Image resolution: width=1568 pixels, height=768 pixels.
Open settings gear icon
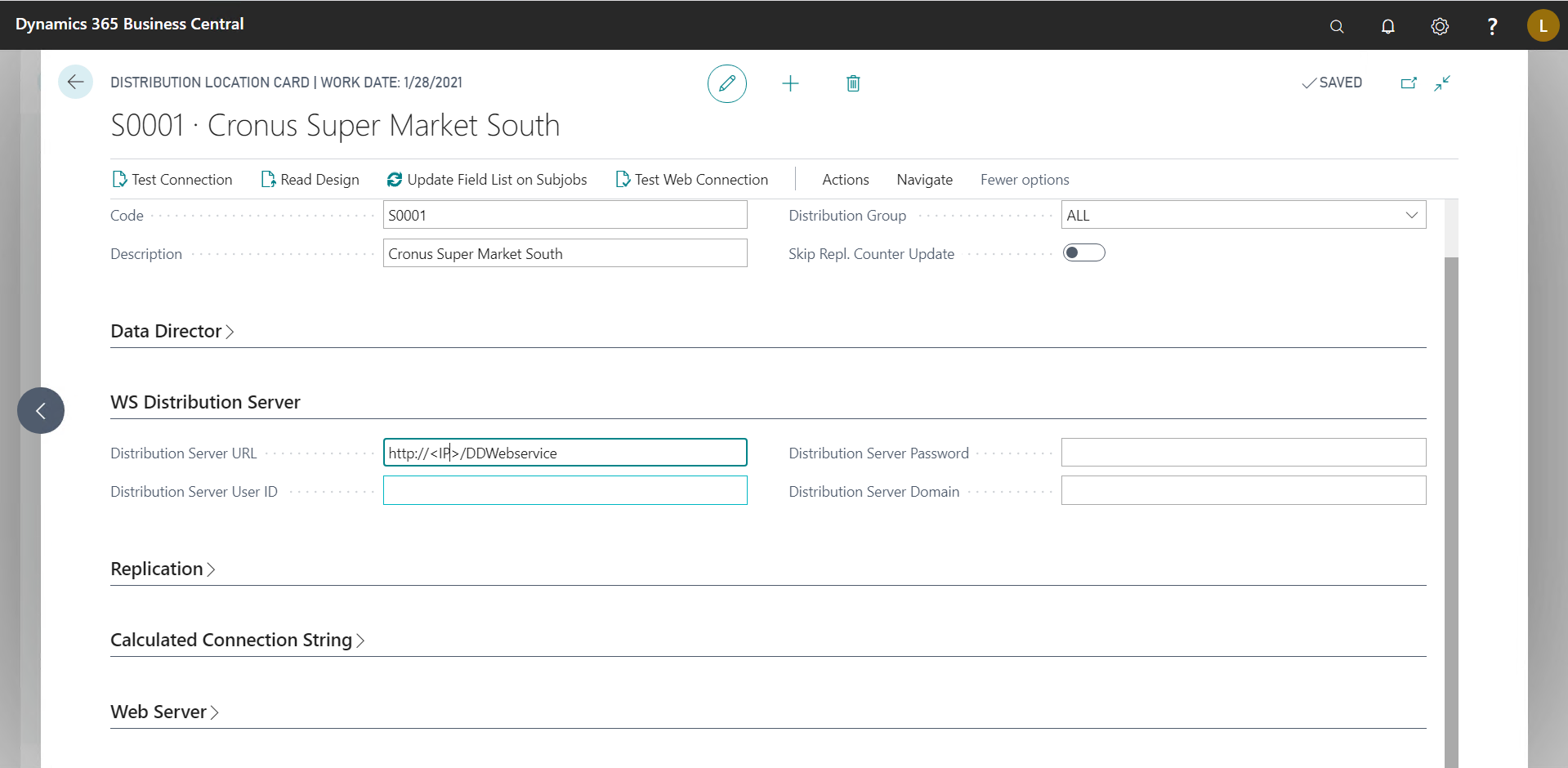(1440, 26)
